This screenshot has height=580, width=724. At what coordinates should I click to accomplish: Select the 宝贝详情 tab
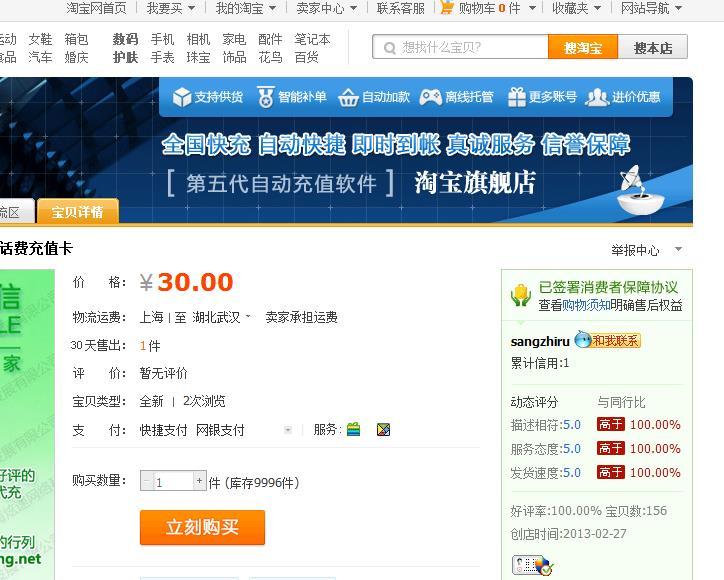click(78, 211)
